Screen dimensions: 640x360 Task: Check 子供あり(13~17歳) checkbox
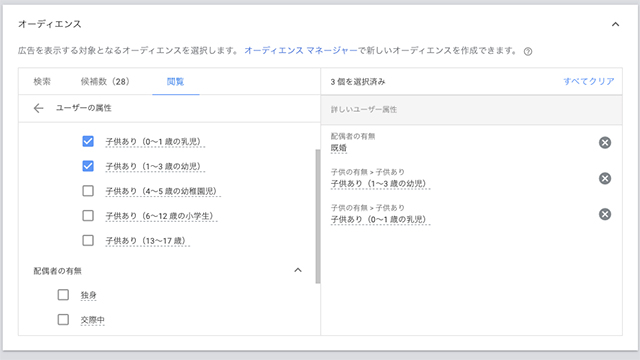coord(88,240)
